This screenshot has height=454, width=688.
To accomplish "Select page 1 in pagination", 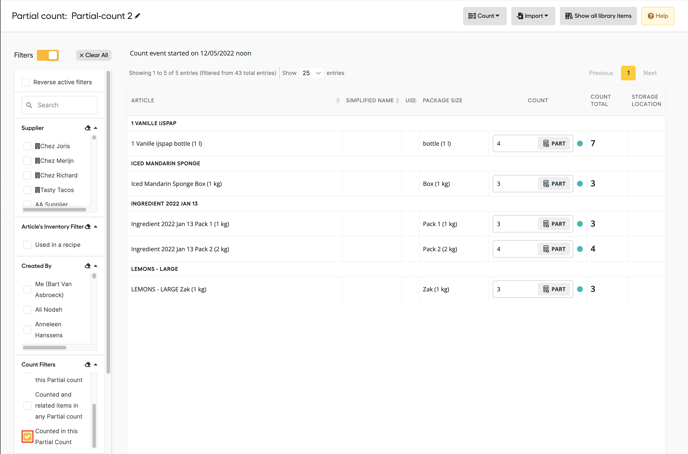I will coord(628,73).
